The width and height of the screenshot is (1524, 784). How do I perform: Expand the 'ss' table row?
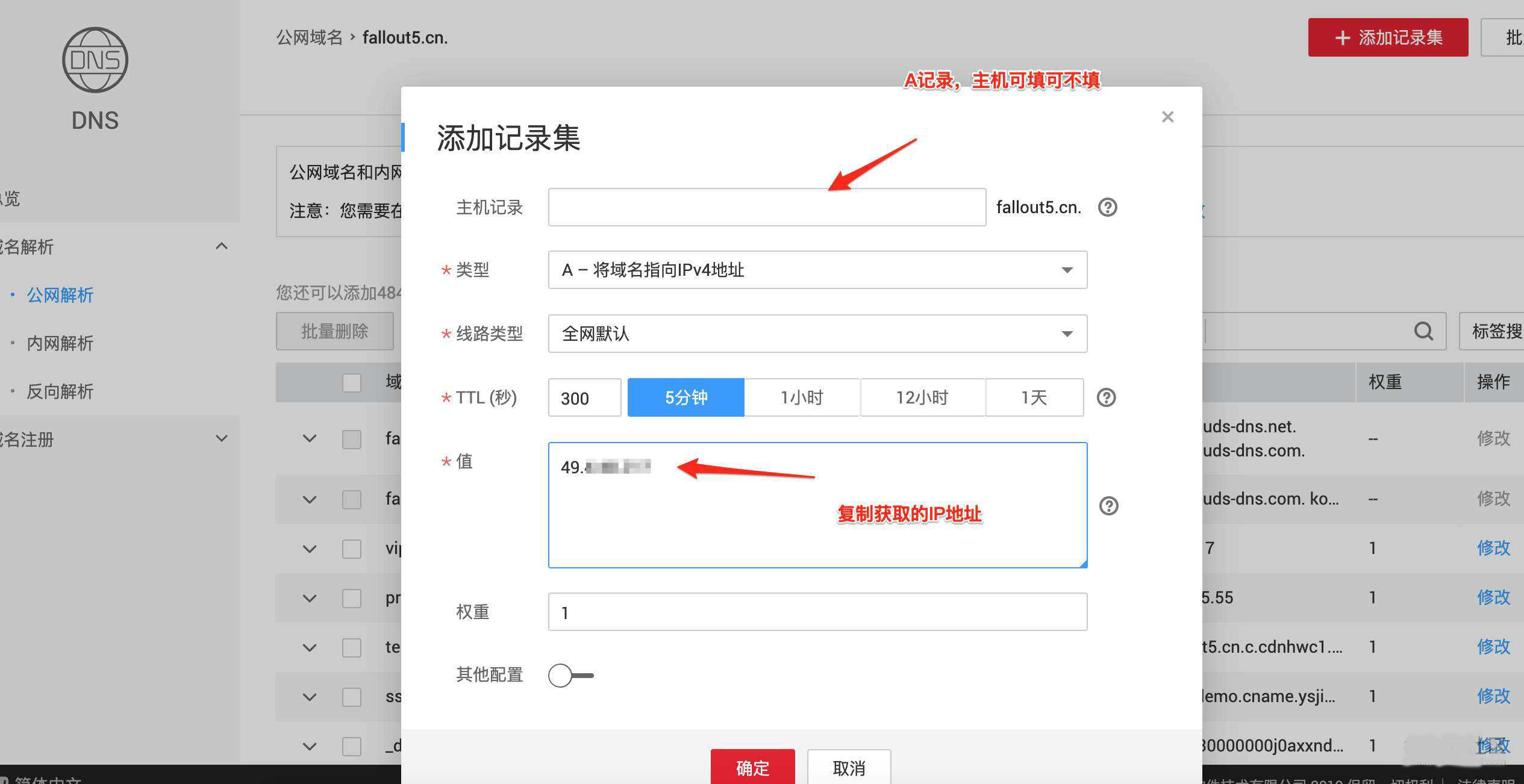pyautogui.click(x=310, y=697)
